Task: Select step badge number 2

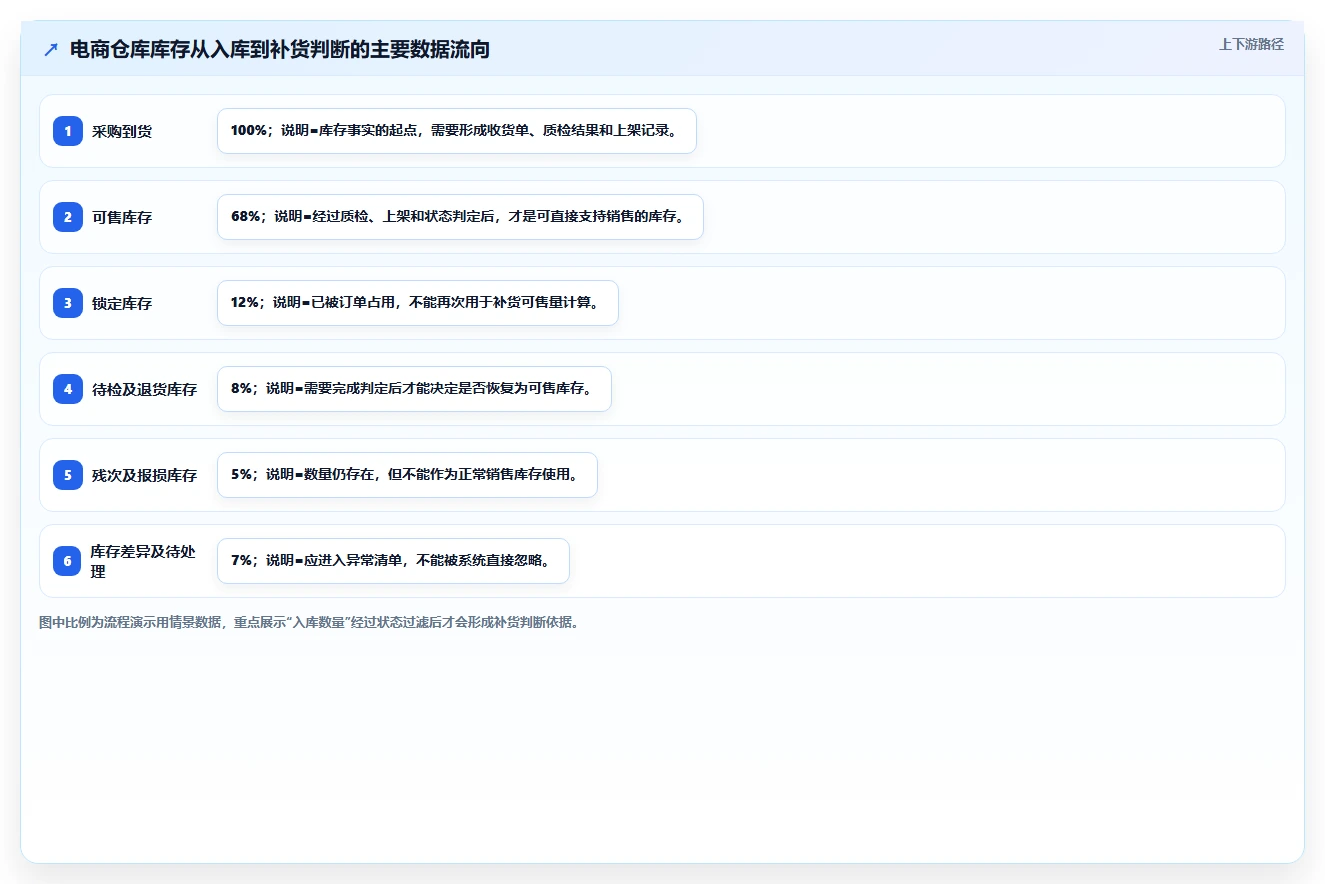Action: [x=68, y=217]
